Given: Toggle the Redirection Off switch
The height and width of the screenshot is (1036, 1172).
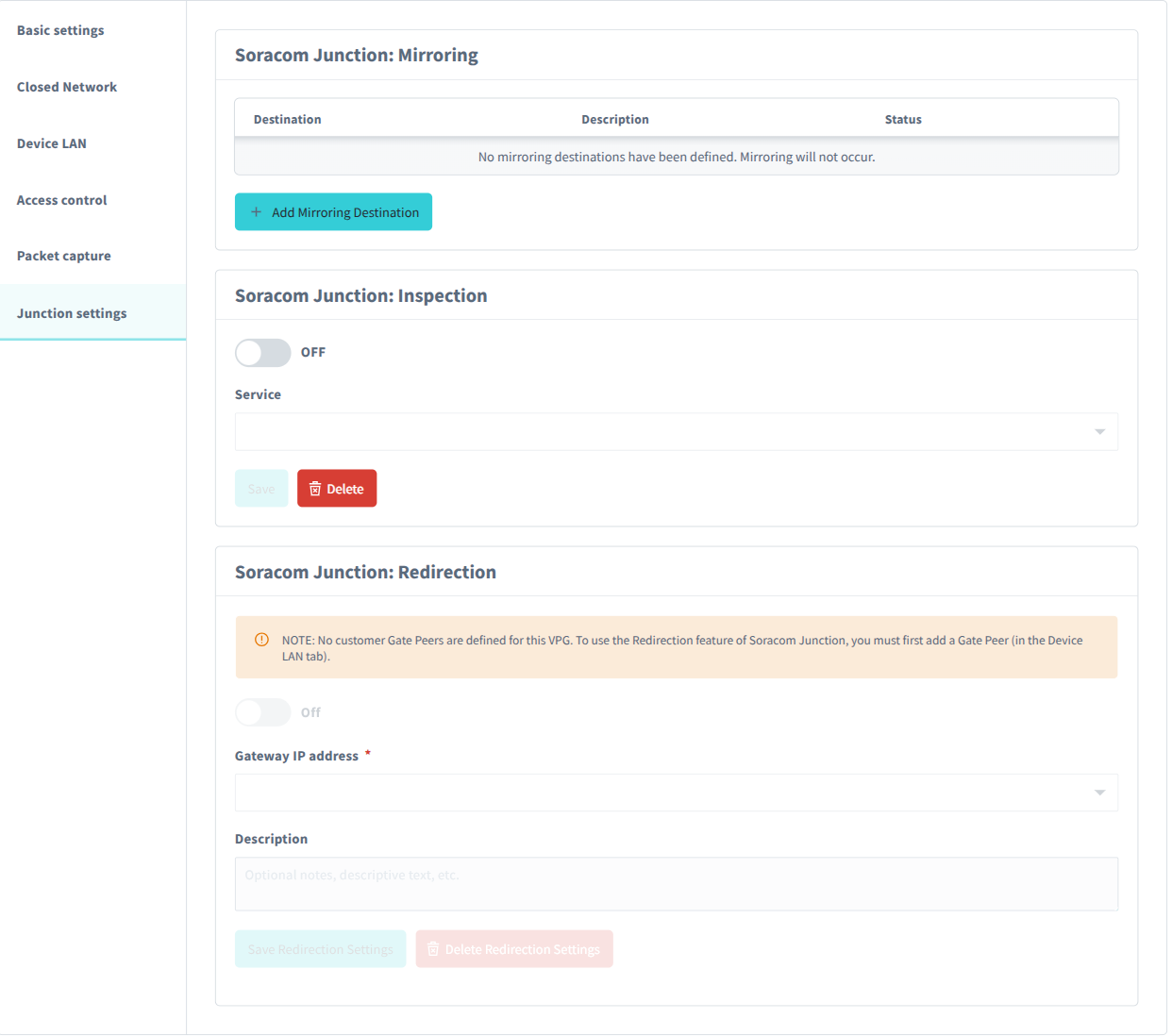Looking at the screenshot, I should click(262, 712).
